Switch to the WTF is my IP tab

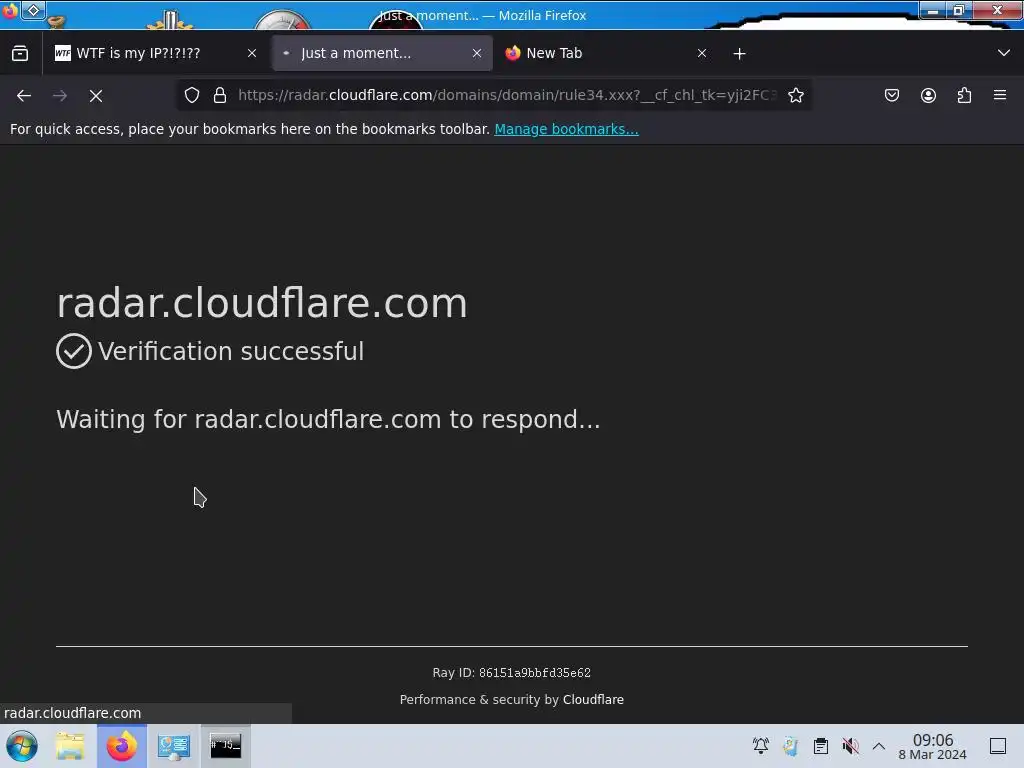click(x=156, y=54)
